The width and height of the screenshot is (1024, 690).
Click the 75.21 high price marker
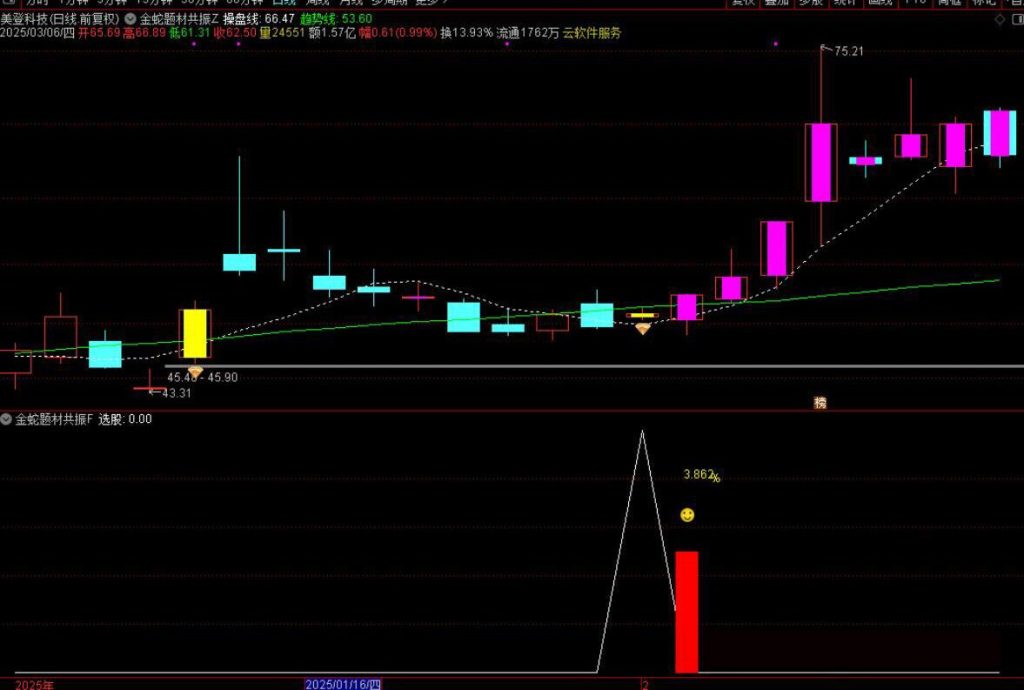point(846,51)
